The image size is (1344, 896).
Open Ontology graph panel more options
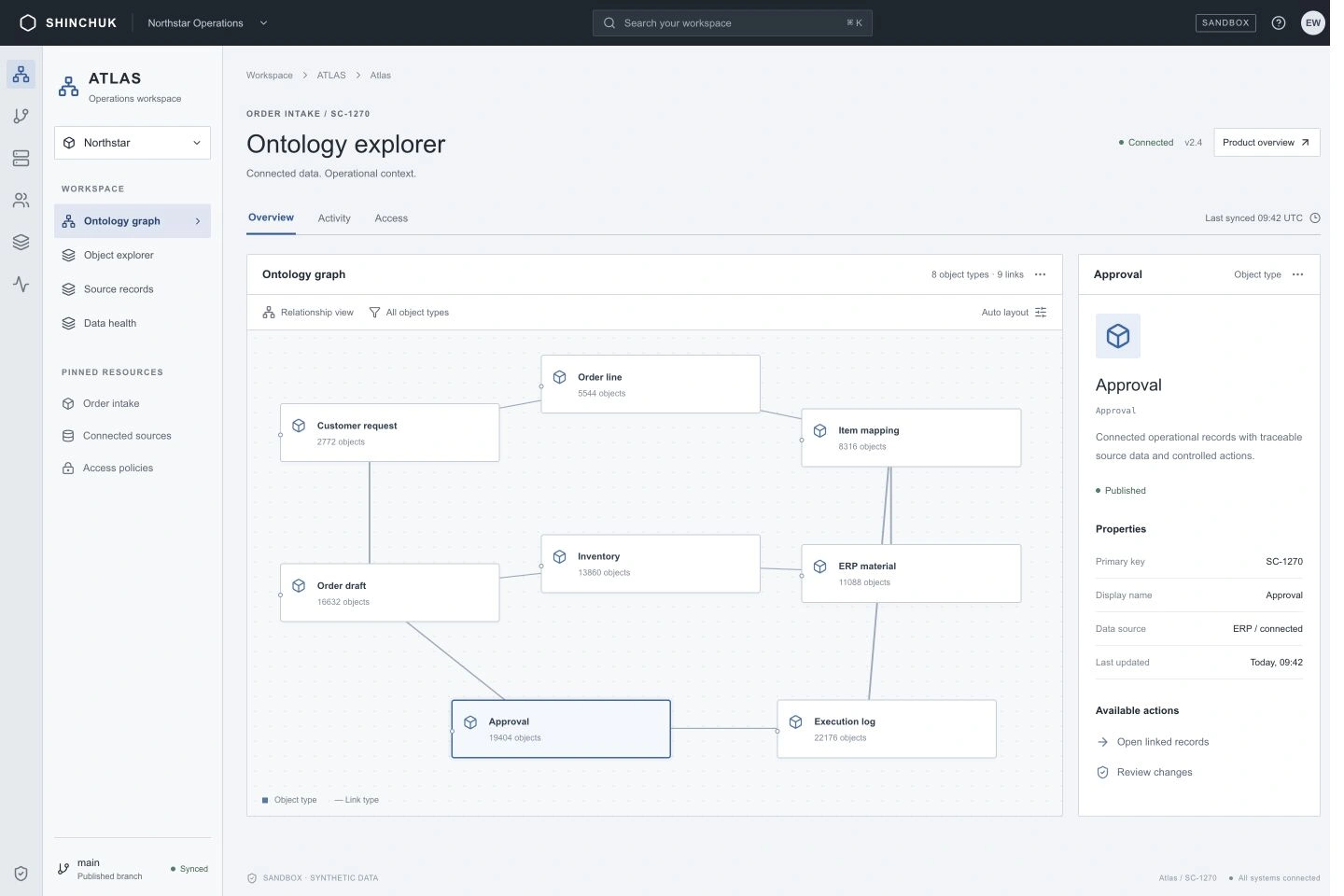(1041, 274)
